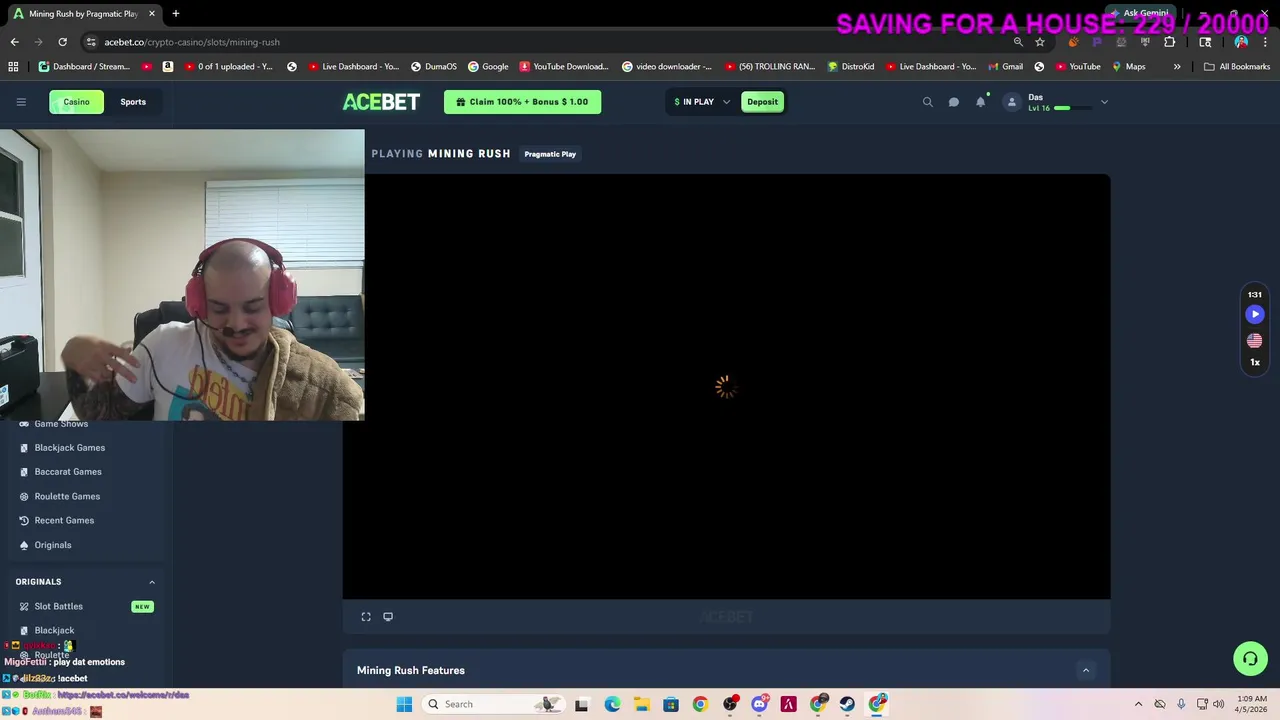
Task: Open the Dashboard / Stream bookmark
Action: coord(84,67)
